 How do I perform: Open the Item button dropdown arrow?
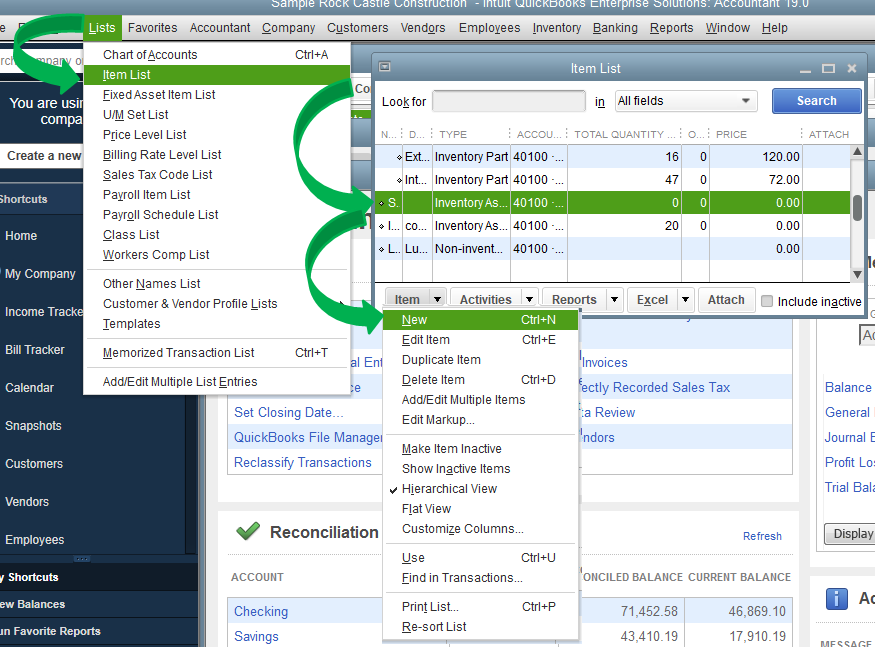438,300
